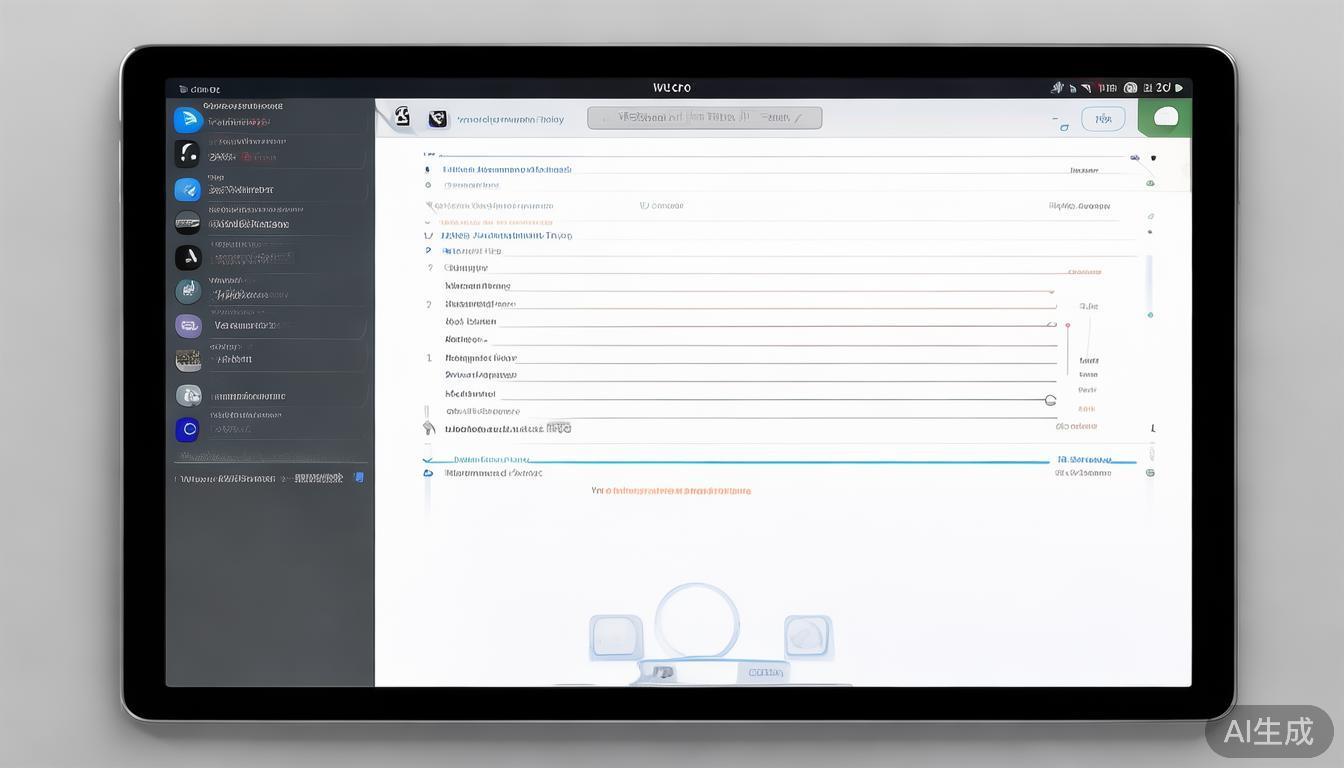Open the purple rounded sidebar icon
Viewport: 1344px width, 768px height.
[188, 325]
